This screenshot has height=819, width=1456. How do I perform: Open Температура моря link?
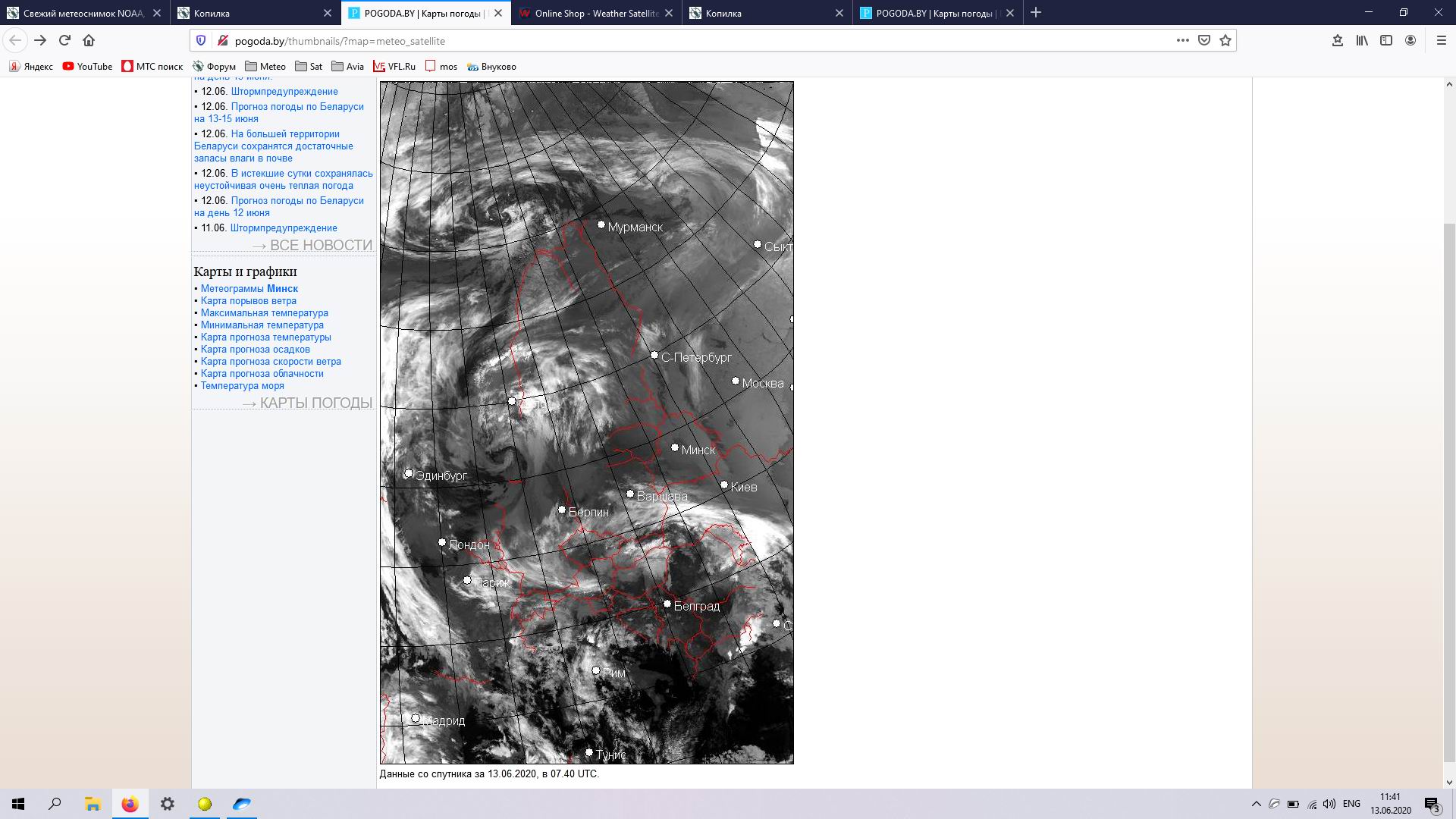pos(243,386)
